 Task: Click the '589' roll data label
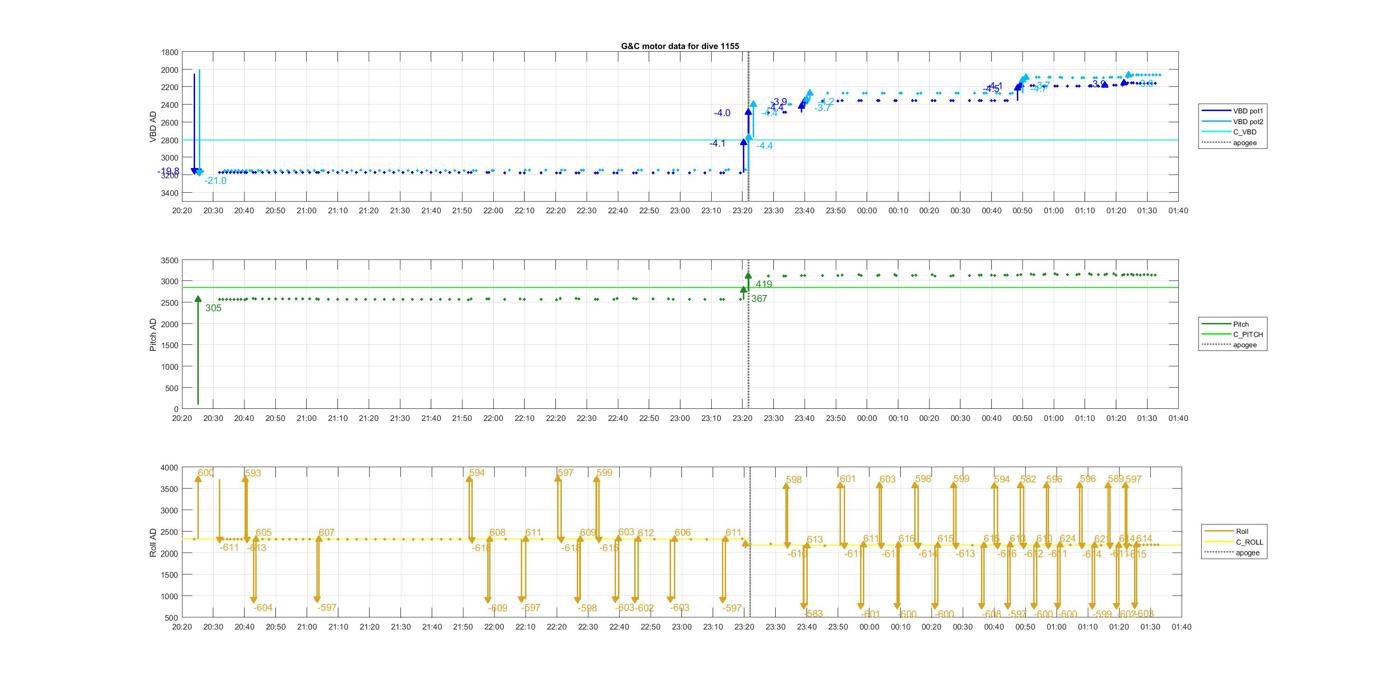point(1116,479)
